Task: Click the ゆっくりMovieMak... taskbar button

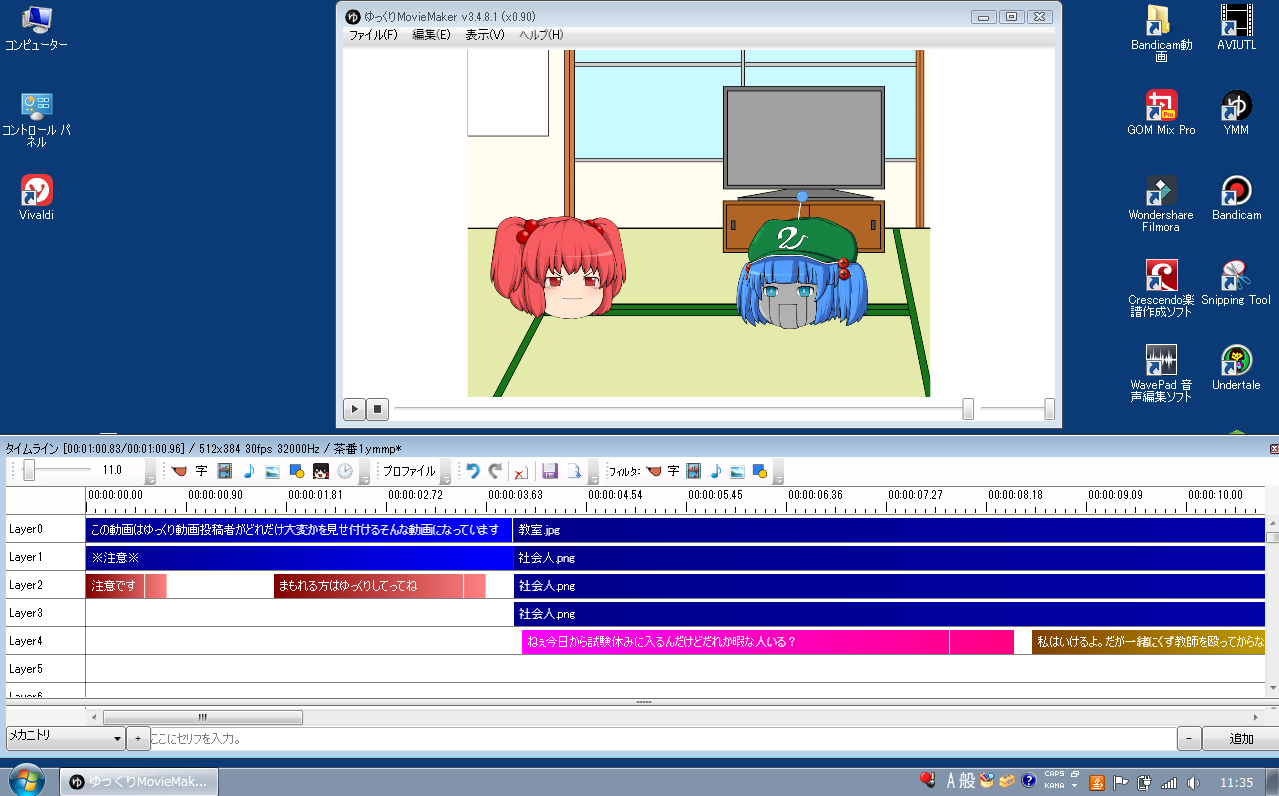Action: (x=139, y=781)
